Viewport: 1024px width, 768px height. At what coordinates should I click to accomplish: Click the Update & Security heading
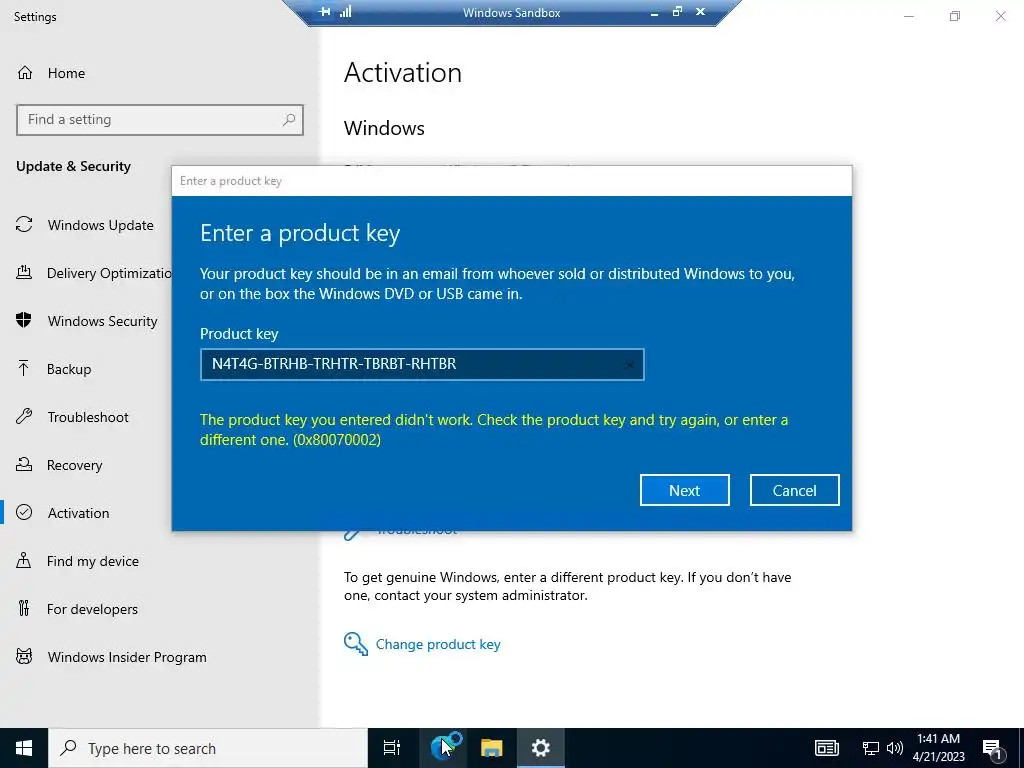[74, 167]
